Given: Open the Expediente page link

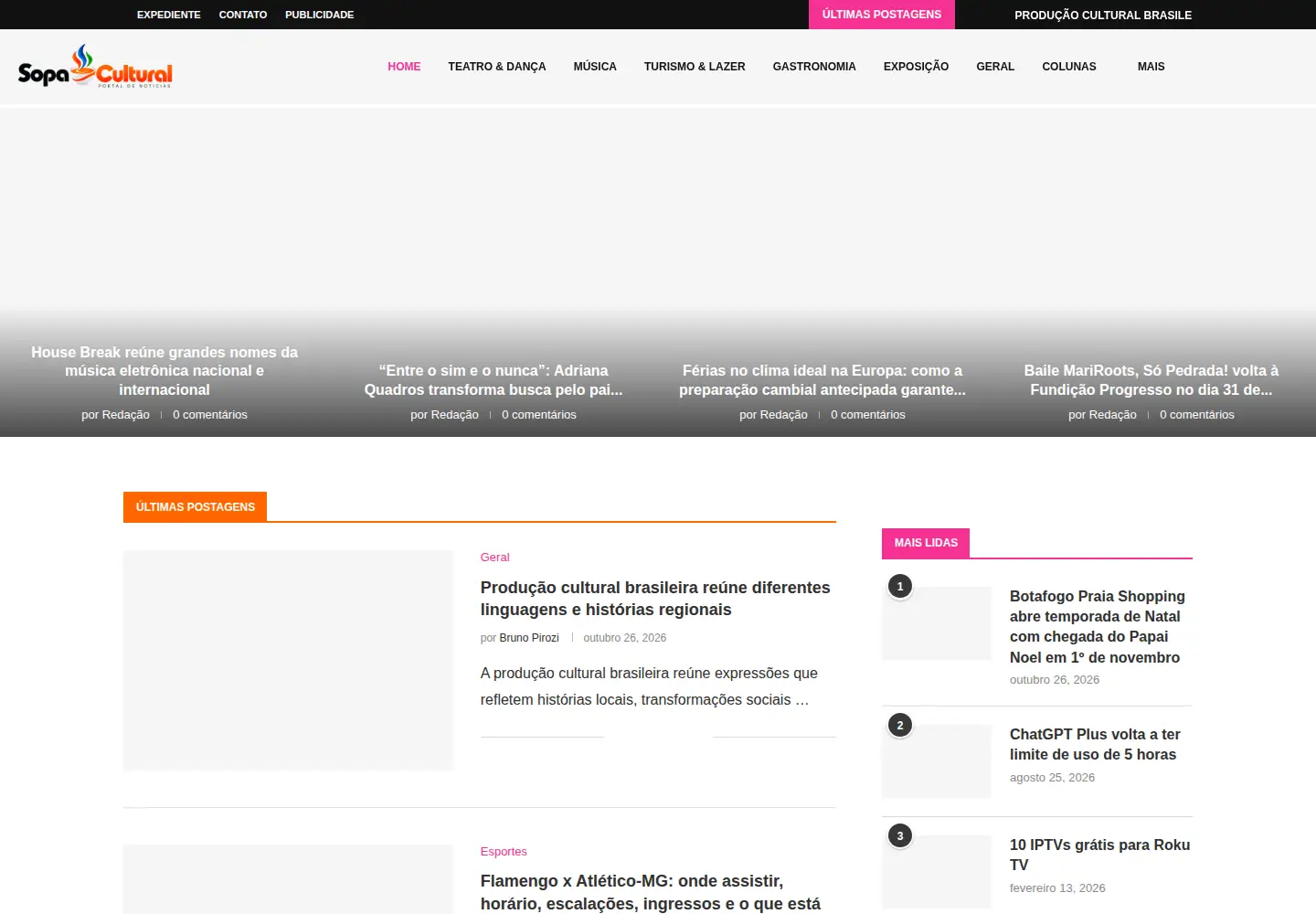Looking at the screenshot, I should pyautogui.click(x=169, y=15).
